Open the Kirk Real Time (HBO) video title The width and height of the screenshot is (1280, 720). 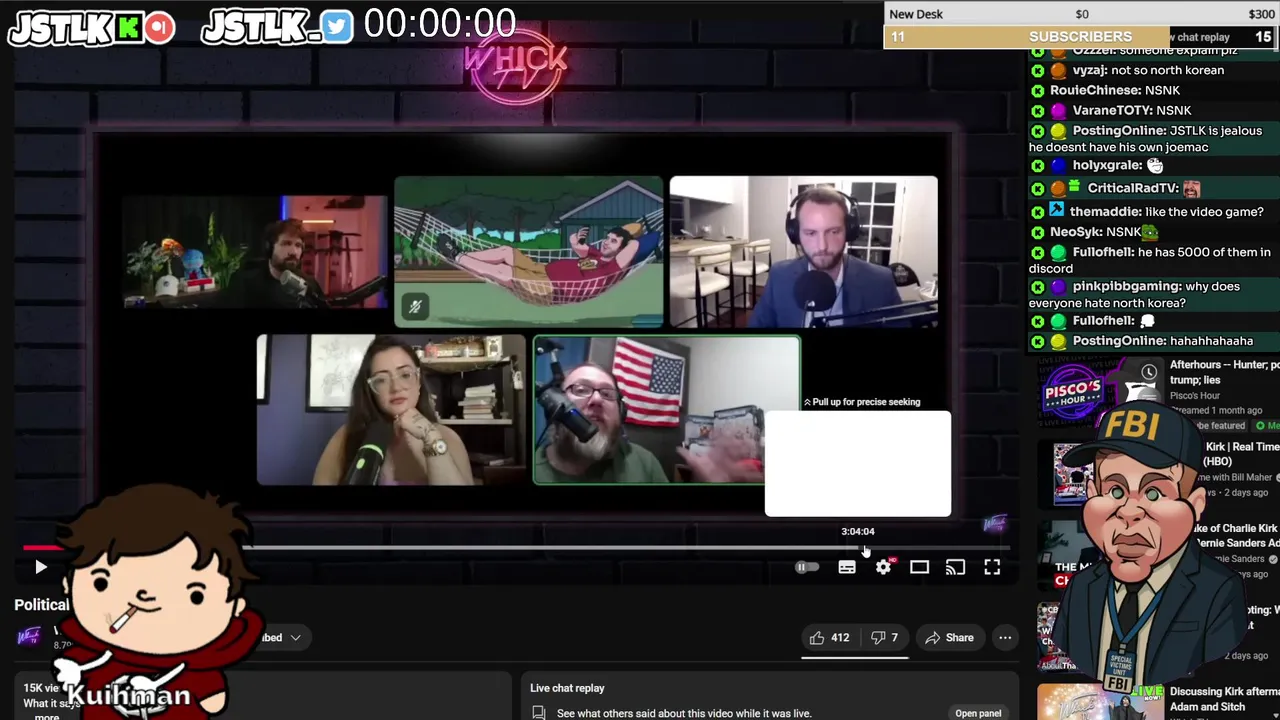point(1241,454)
